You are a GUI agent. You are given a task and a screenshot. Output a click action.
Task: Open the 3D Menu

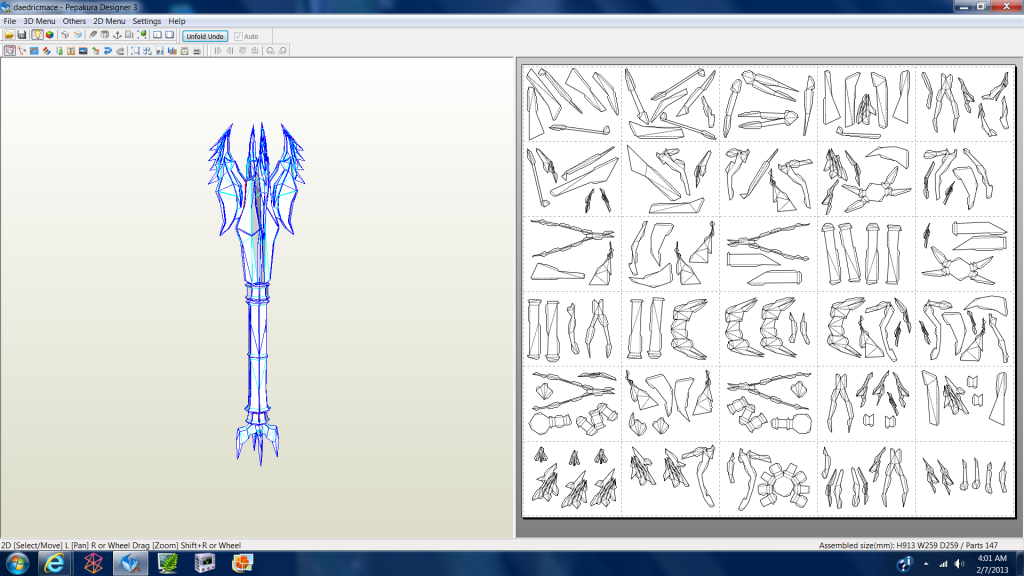(39, 21)
